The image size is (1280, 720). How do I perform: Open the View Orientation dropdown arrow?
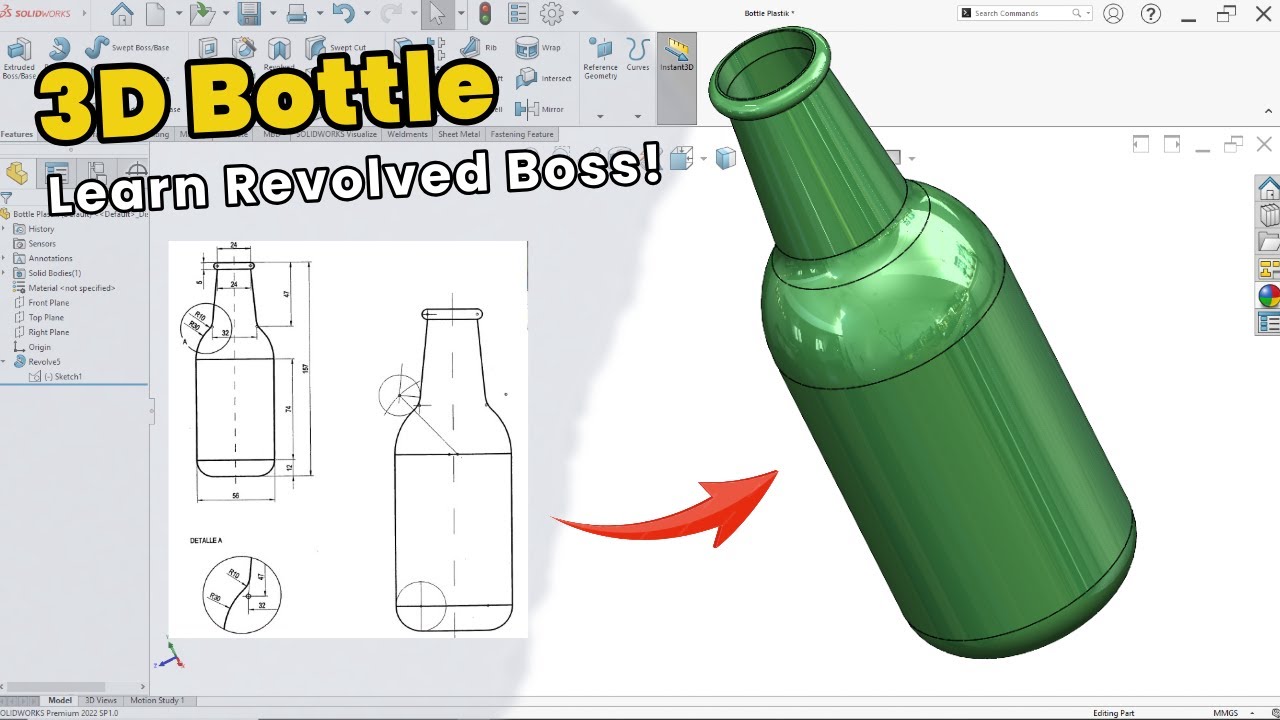click(x=704, y=159)
